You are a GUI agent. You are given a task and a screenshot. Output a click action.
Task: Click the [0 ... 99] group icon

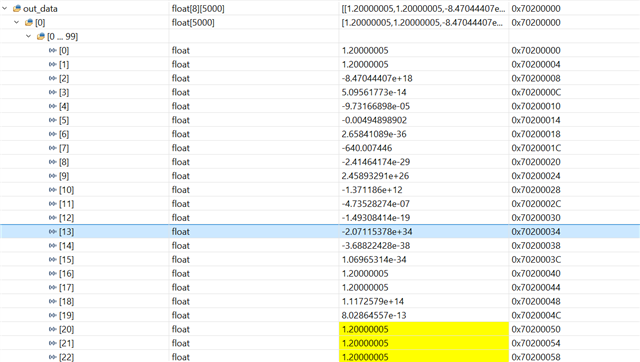[40, 36]
